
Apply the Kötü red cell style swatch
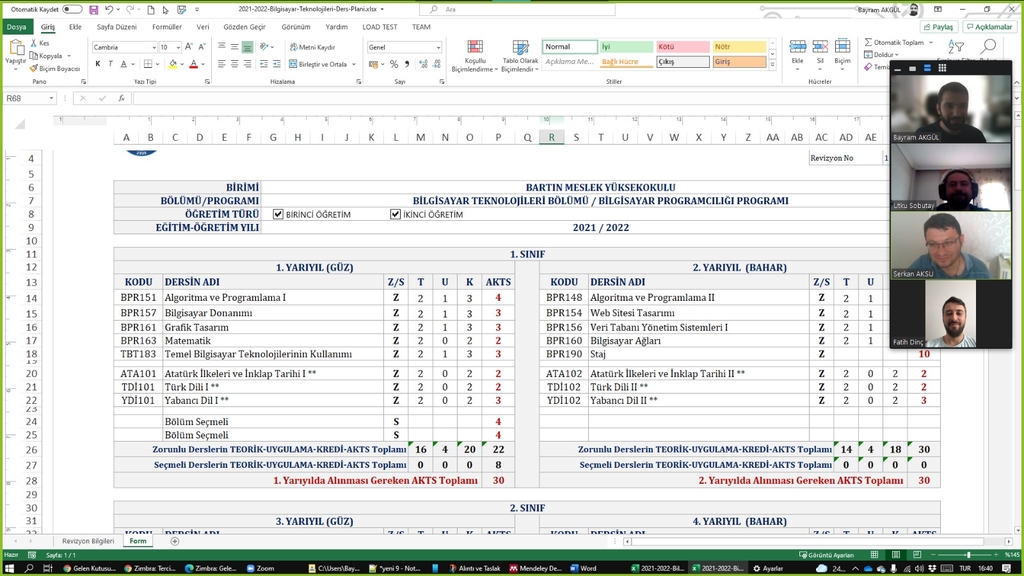tap(682, 47)
